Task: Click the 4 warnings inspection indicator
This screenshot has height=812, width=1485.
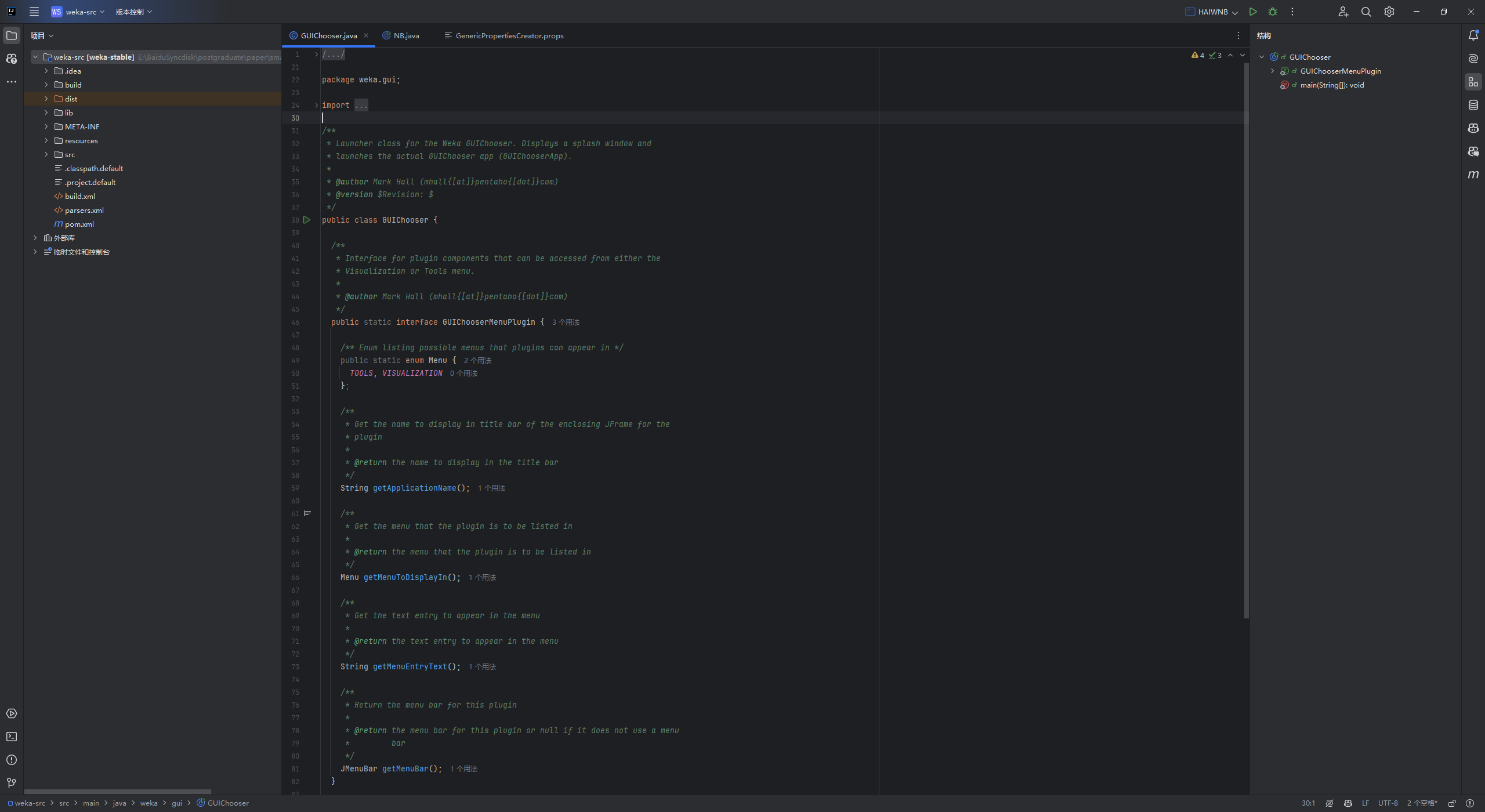Action: click(1198, 55)
